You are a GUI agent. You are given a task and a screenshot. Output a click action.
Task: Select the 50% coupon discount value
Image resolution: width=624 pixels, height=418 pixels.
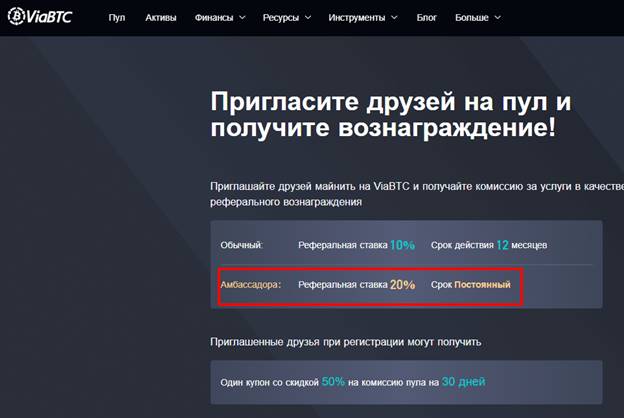(x=333, y=382)
